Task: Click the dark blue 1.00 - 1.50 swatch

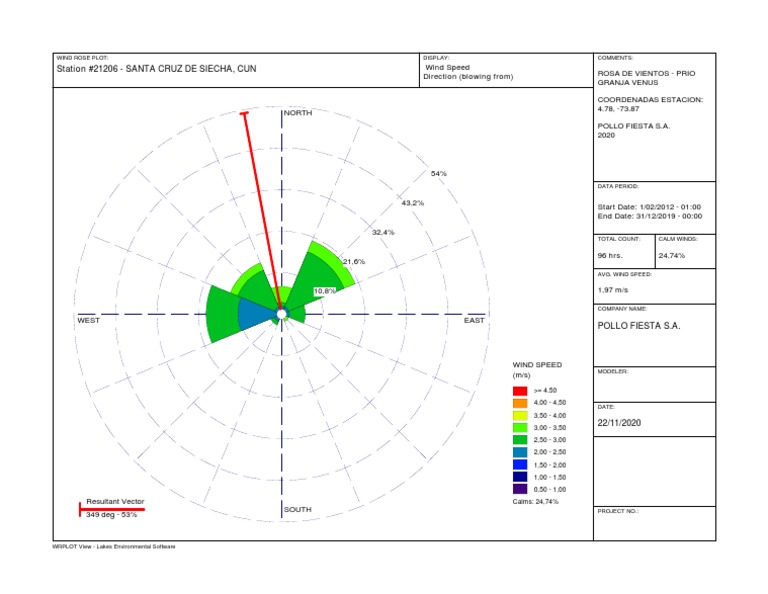Action: tap(520, 477)
